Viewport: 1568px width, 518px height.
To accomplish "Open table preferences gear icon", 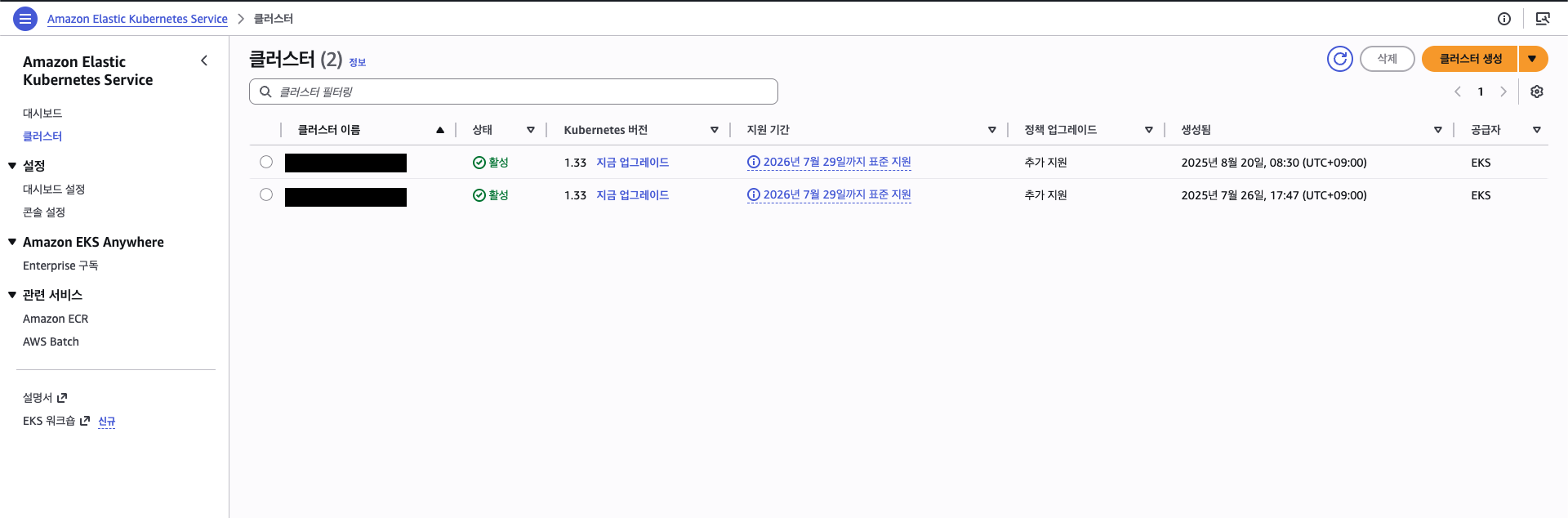I will (x=1536, y=92).
